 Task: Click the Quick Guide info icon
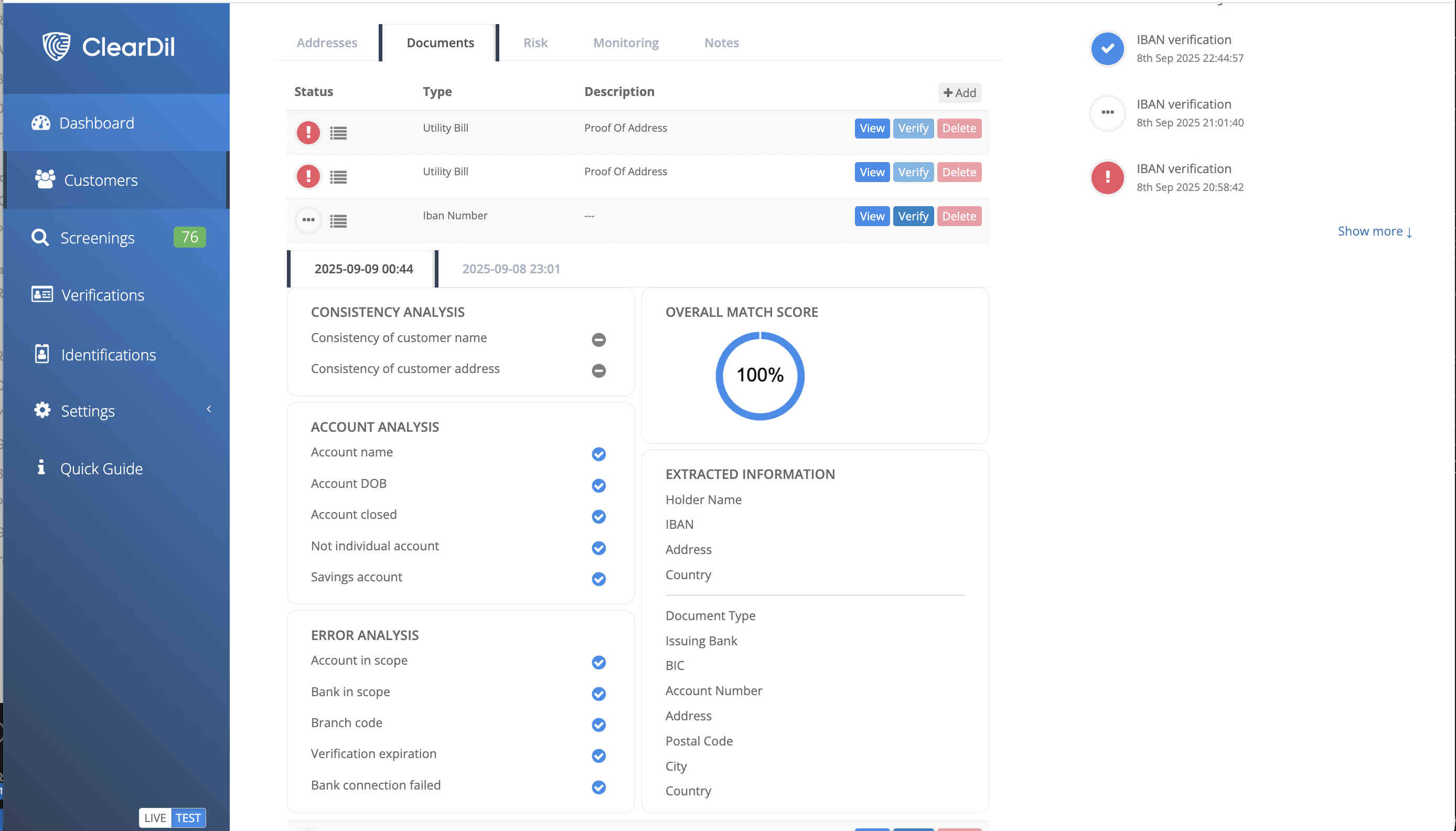pyautogui.click(x=40, y=467)
